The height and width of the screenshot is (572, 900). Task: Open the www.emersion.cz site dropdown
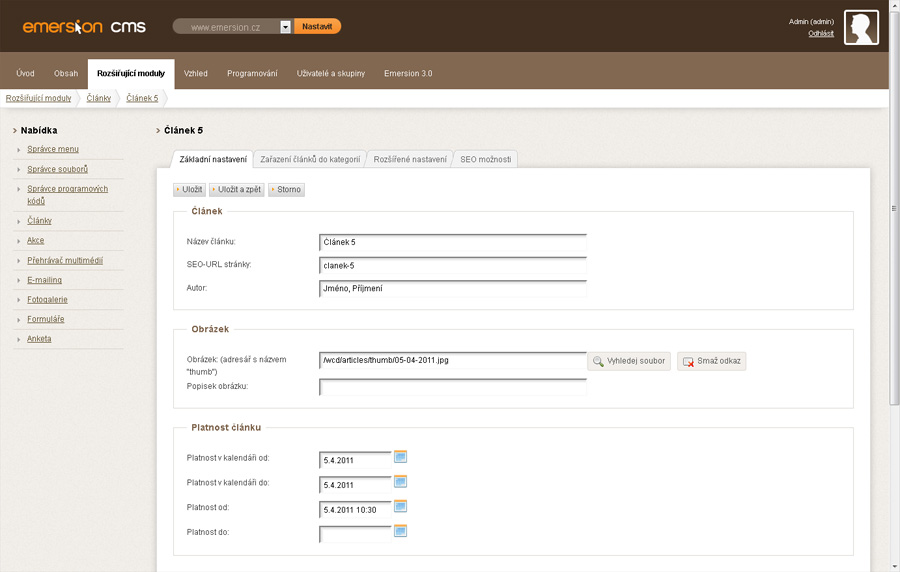[x=285, y=27]
